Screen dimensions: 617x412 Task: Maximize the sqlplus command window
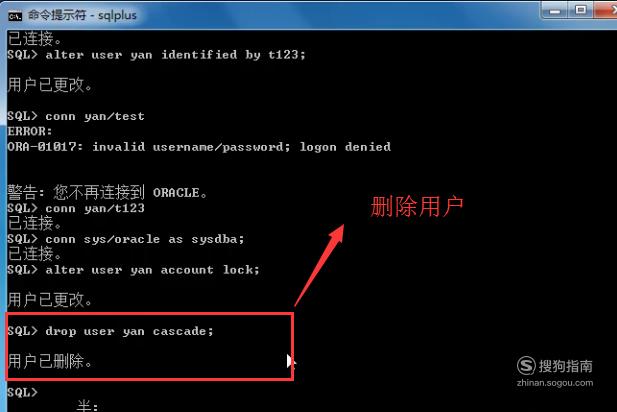point(581,10)
